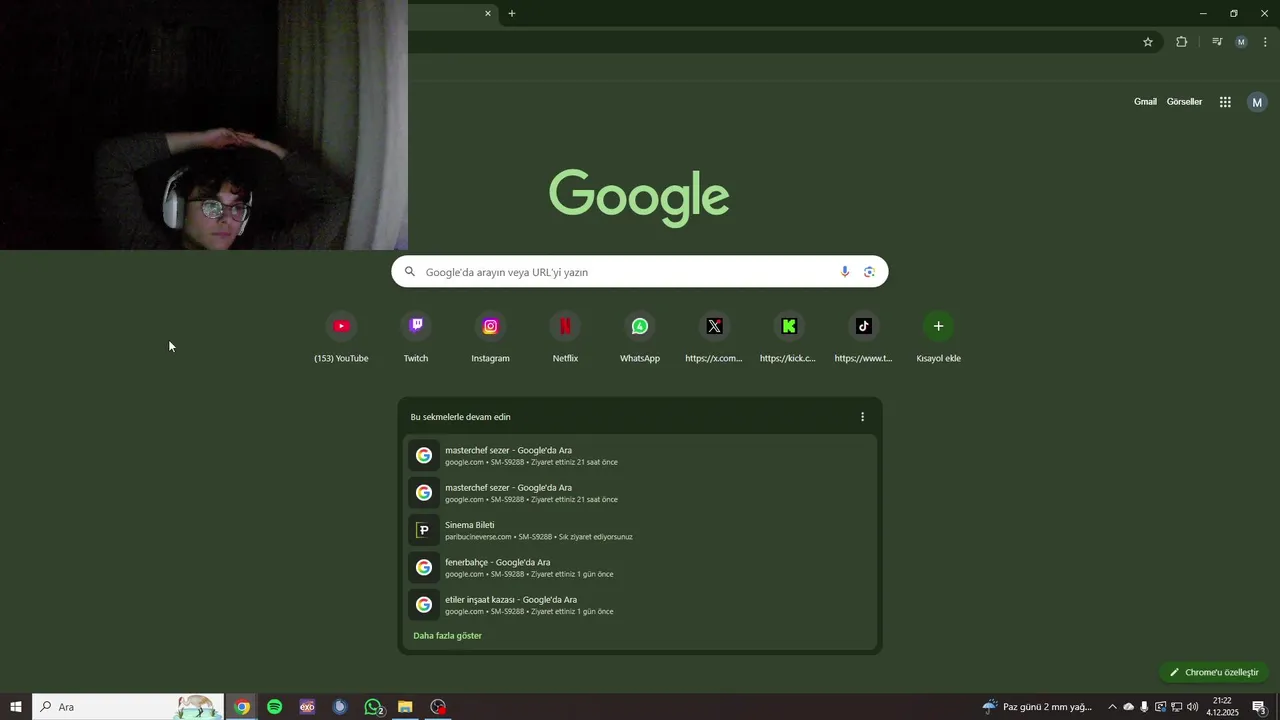The width and height of the screenshot is (1280, 720).
Task: Open fenerbahçe Google search entry
Action: pos(640,567)
